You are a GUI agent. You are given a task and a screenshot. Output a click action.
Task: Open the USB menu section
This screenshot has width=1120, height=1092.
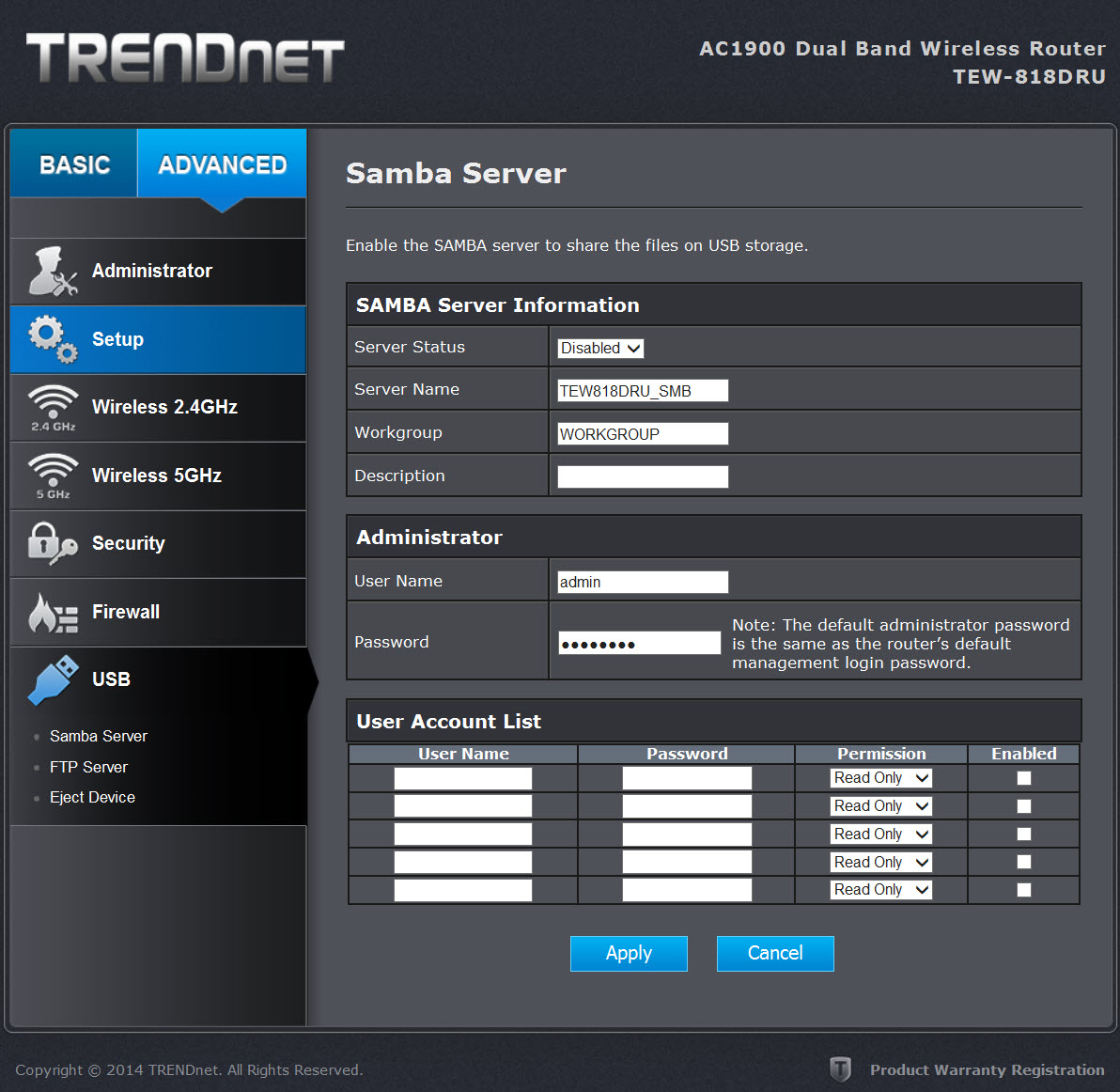click(158, 679)
